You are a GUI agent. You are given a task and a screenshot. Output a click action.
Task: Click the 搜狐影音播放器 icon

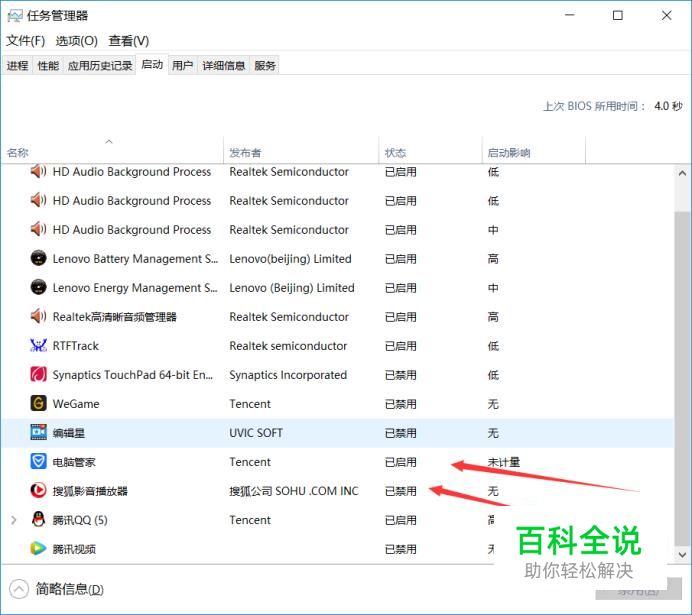38,491
